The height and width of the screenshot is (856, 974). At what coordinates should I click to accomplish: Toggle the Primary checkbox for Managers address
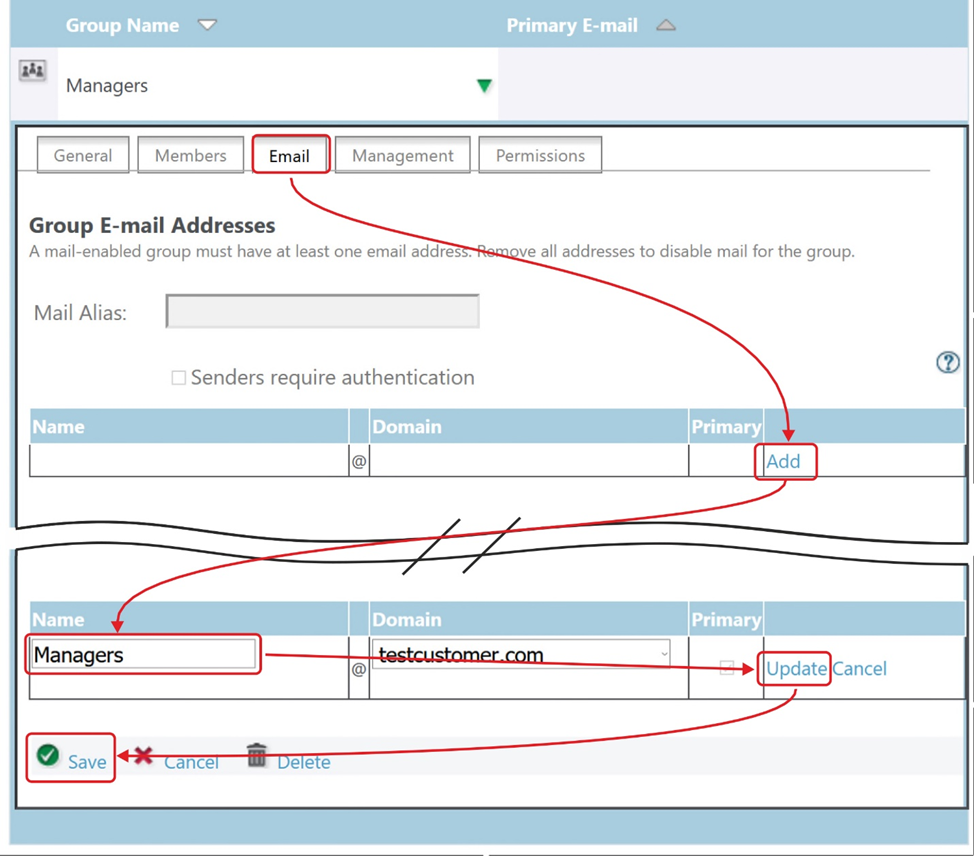[x=727, y=668]
